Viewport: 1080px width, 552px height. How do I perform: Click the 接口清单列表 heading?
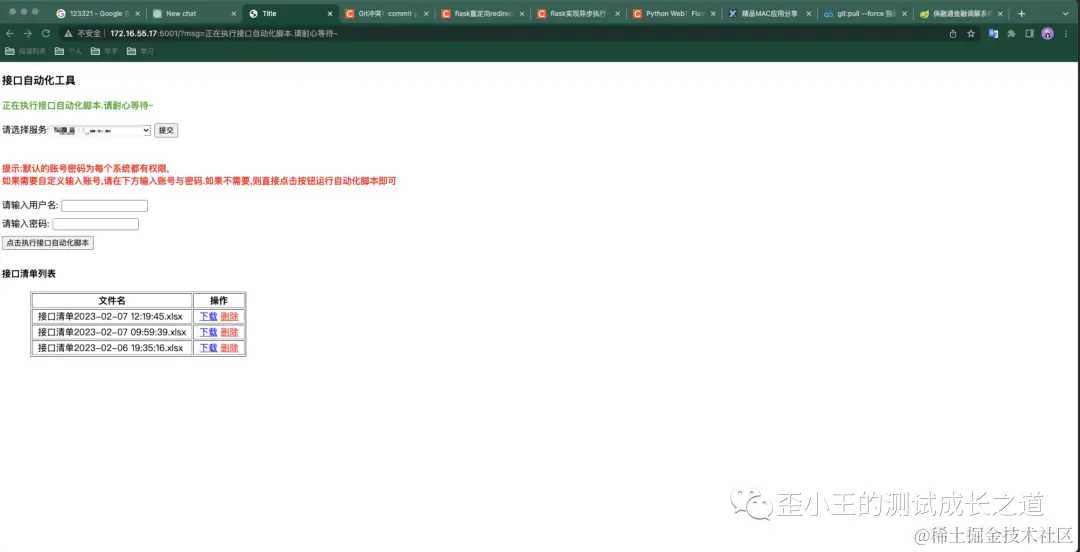(29, 274)
